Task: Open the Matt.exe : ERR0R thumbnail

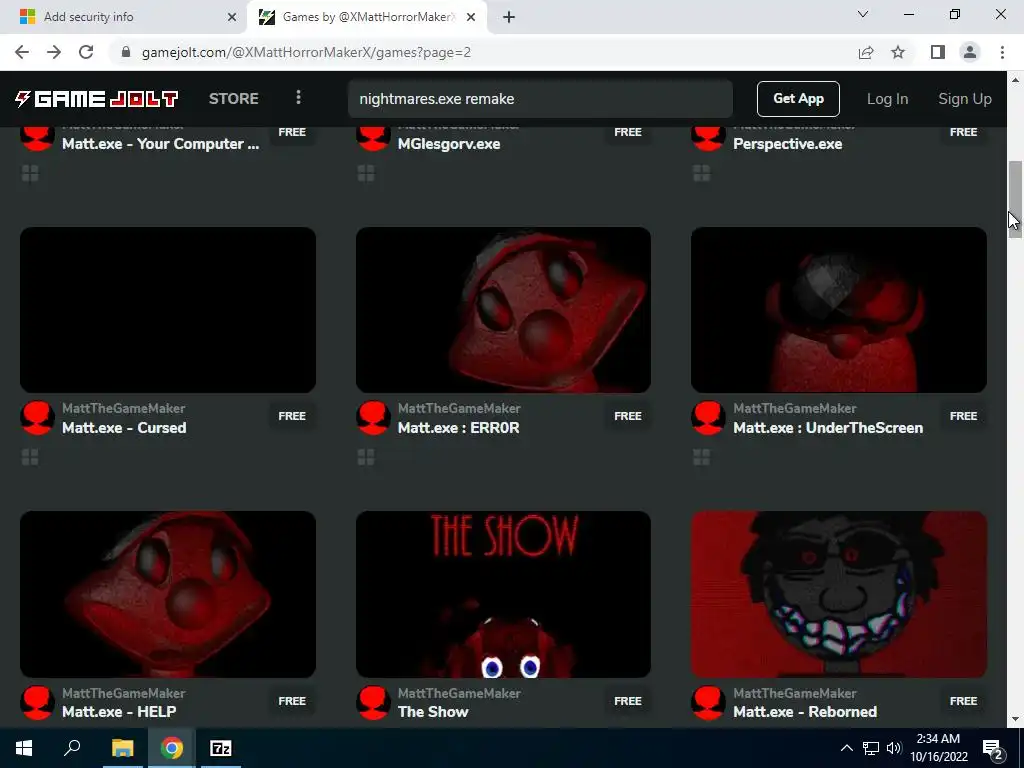Action: tap(503, 310)
